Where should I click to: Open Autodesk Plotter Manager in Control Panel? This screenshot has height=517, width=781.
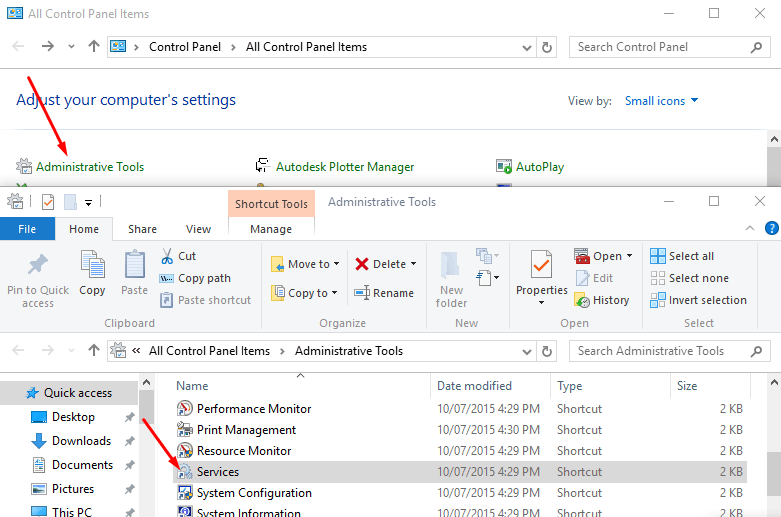[x=345, y=167]
